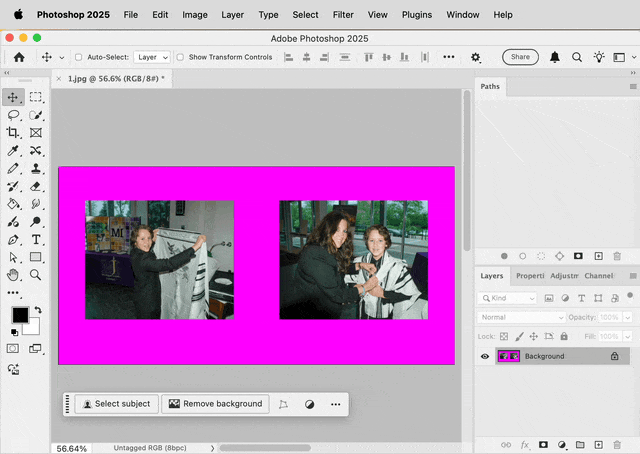Image resolution: width=640 pixels, height=454 pixels.
Task: Click the white background color swatch
Action: (34, 329)
